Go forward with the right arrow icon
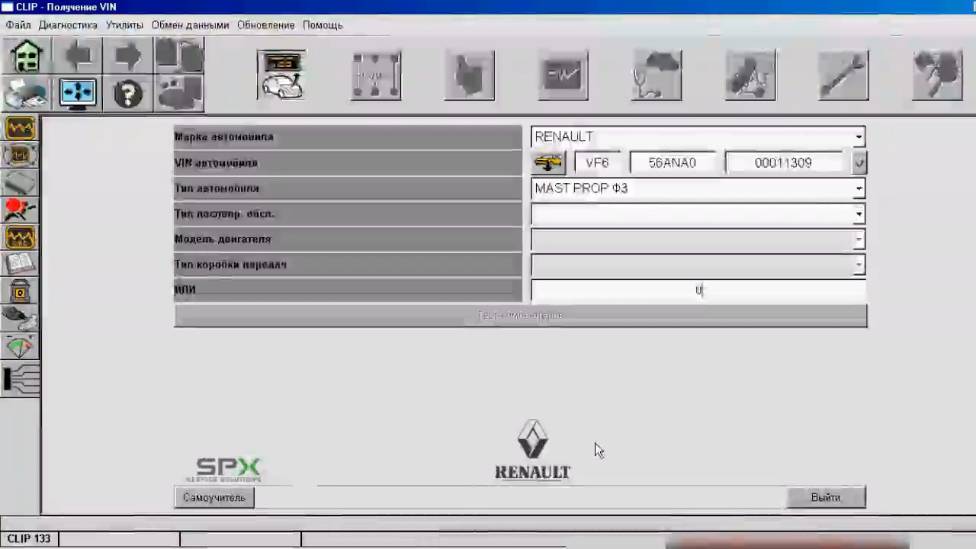The width and height of the screenshot is (976, 549). click(x=128, y=56)
